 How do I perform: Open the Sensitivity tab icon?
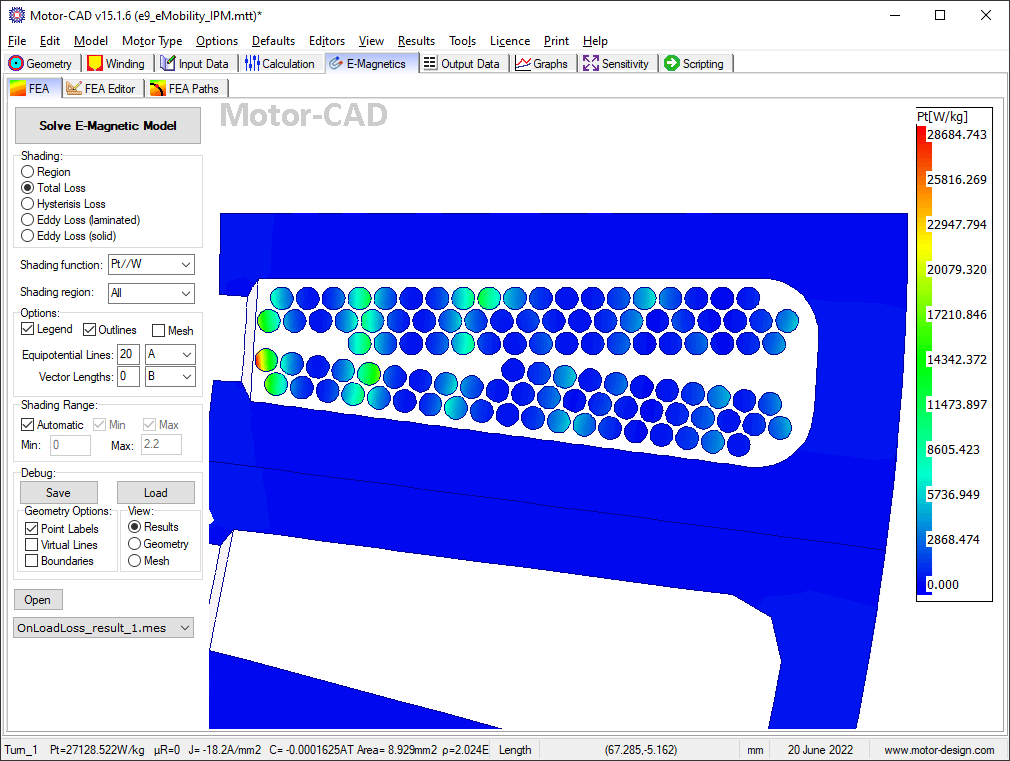tap(591, 64)
